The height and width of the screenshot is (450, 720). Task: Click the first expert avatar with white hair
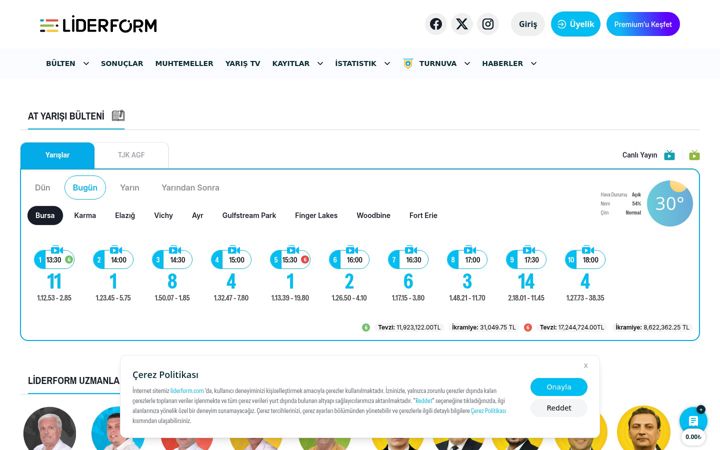pos(50,429)
